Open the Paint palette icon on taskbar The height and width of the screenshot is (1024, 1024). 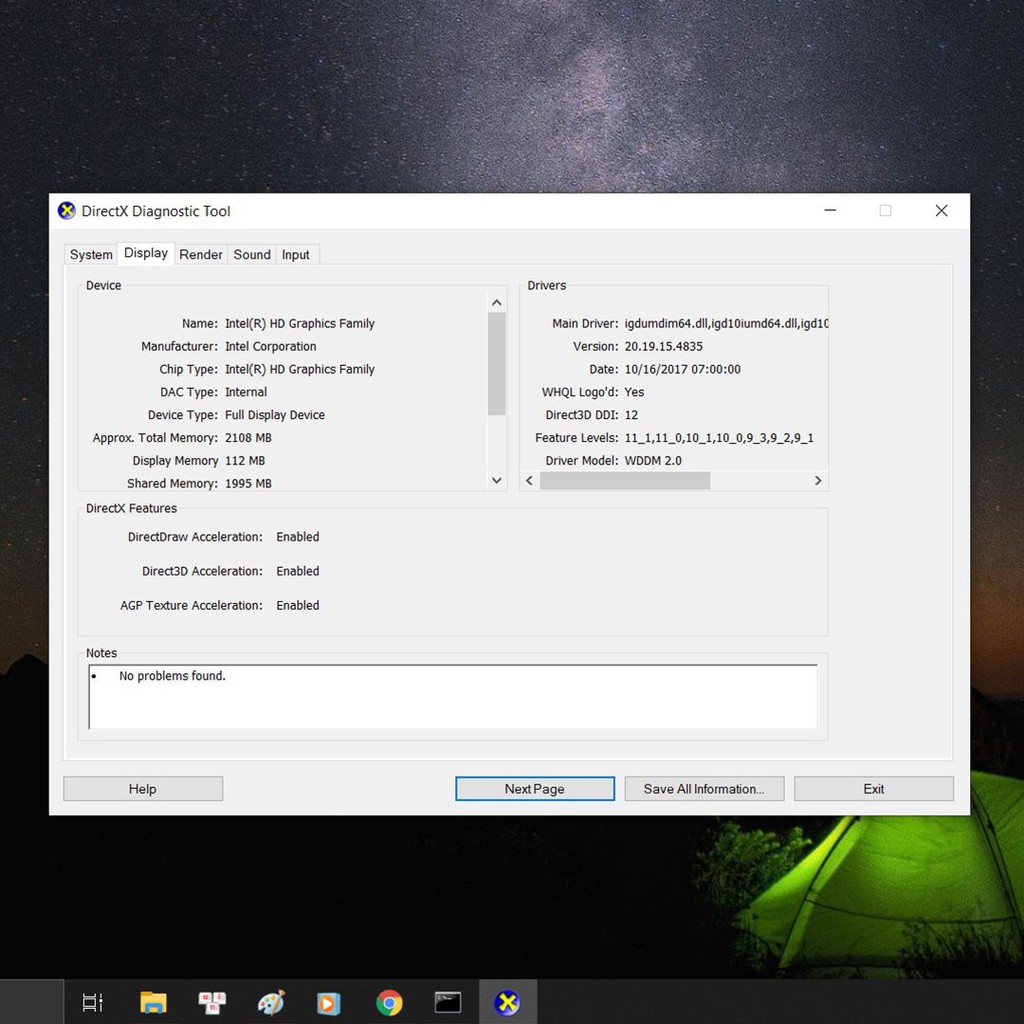coord(271,1002)
